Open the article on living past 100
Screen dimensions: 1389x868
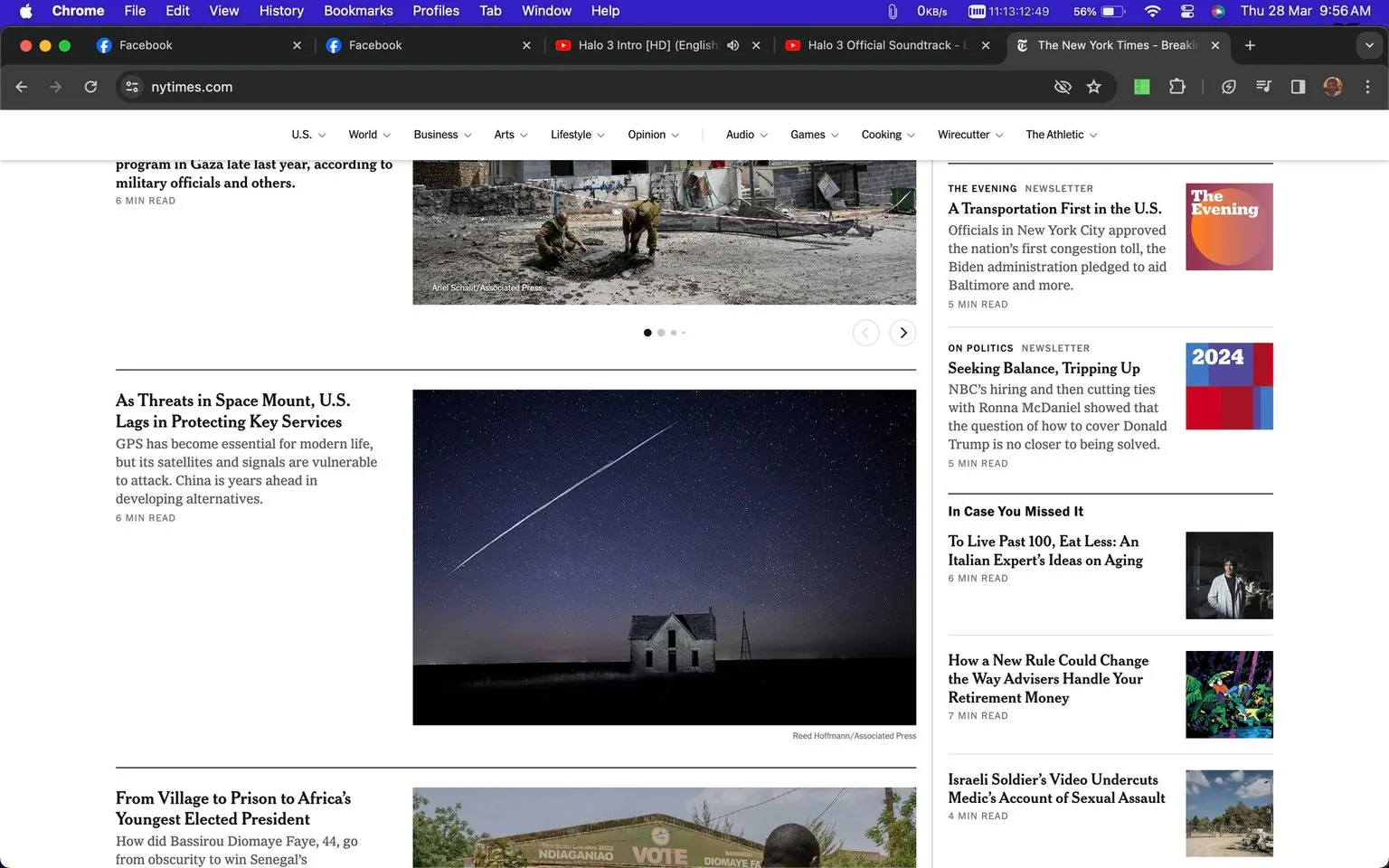click(1044, 551)
